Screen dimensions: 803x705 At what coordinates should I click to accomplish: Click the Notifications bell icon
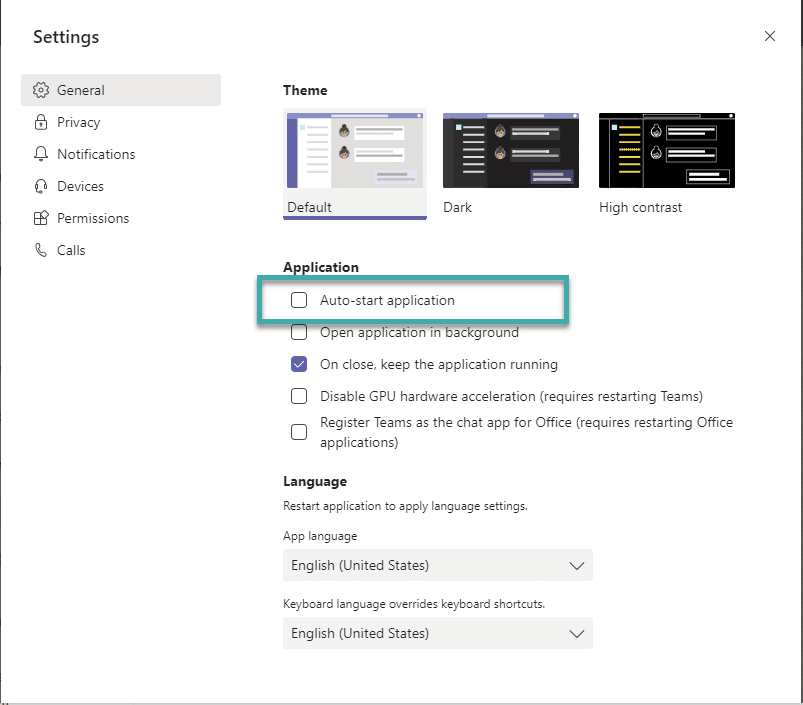(41, 154)
